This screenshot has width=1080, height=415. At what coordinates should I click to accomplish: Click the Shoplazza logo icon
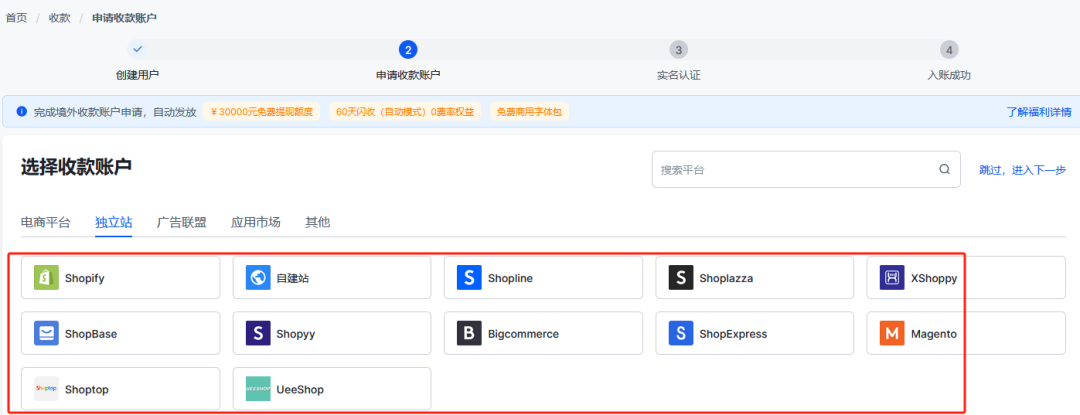coord(681,278)
